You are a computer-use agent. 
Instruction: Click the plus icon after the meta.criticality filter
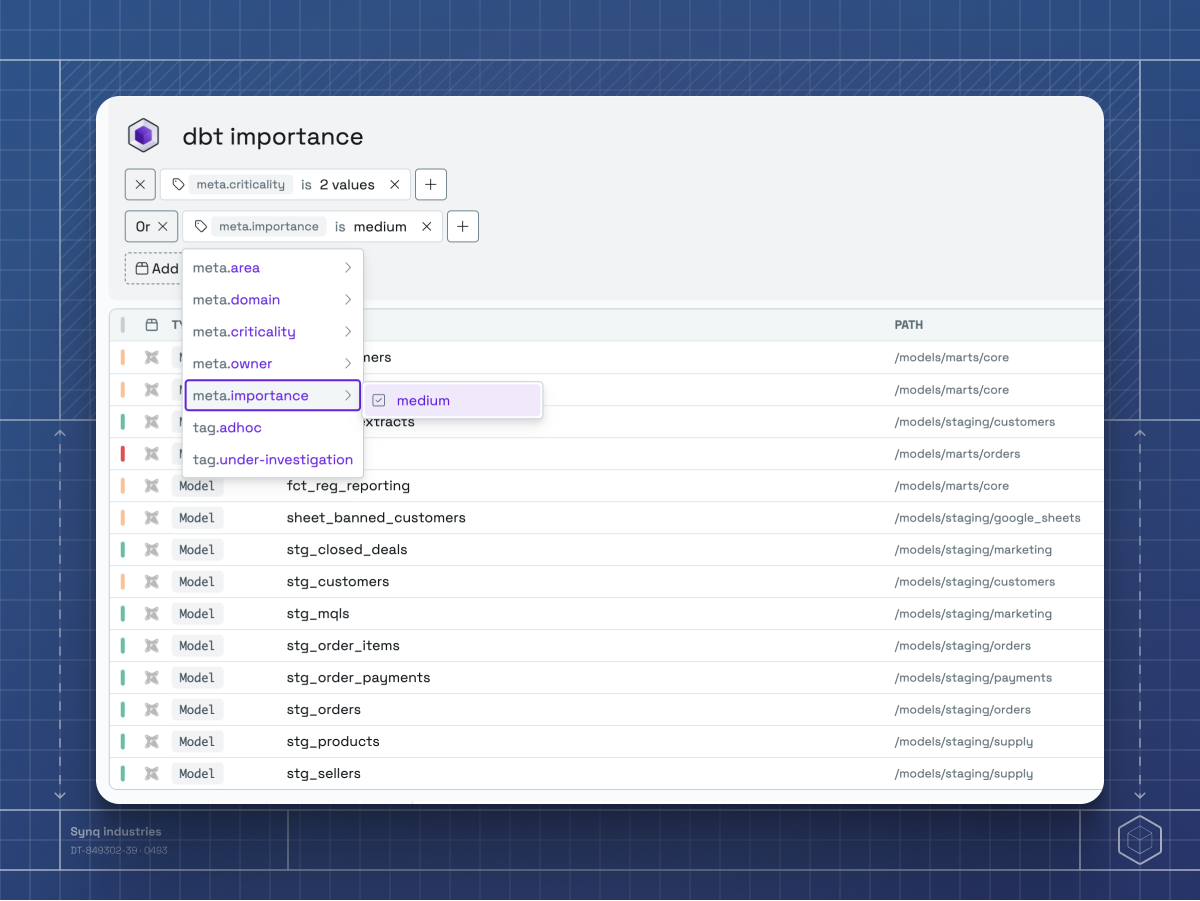(x=431, y=184)
